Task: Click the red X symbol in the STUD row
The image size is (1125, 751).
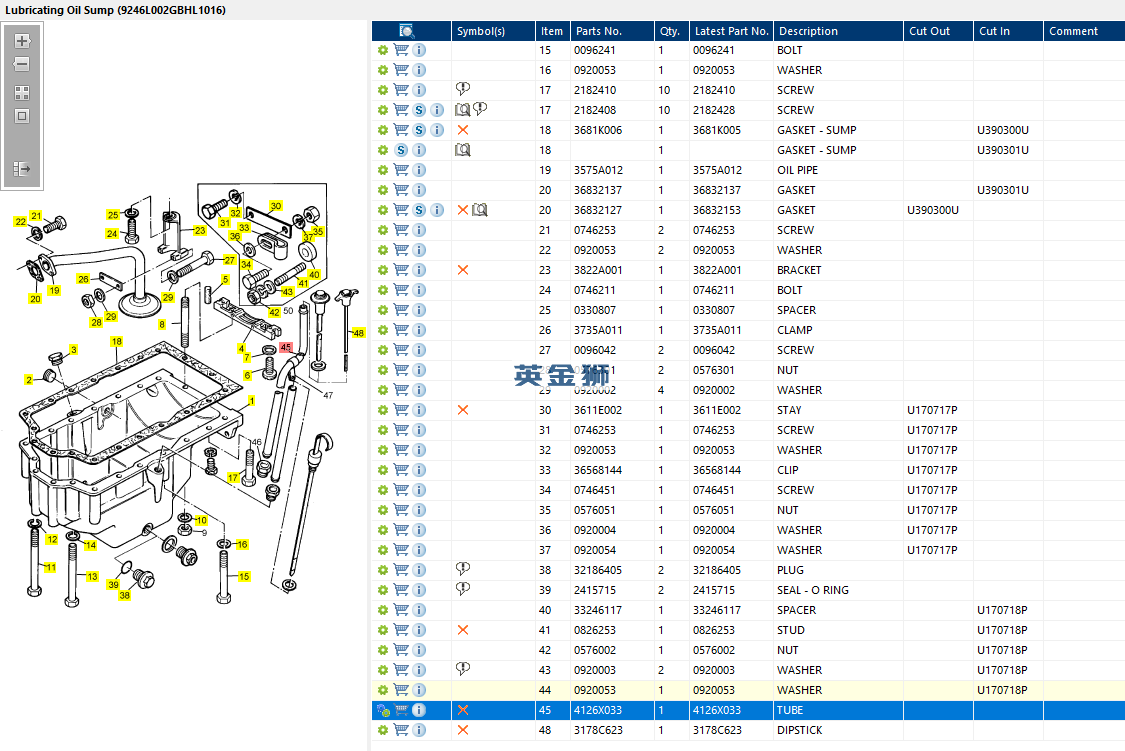Action: [x=463, y=630]
